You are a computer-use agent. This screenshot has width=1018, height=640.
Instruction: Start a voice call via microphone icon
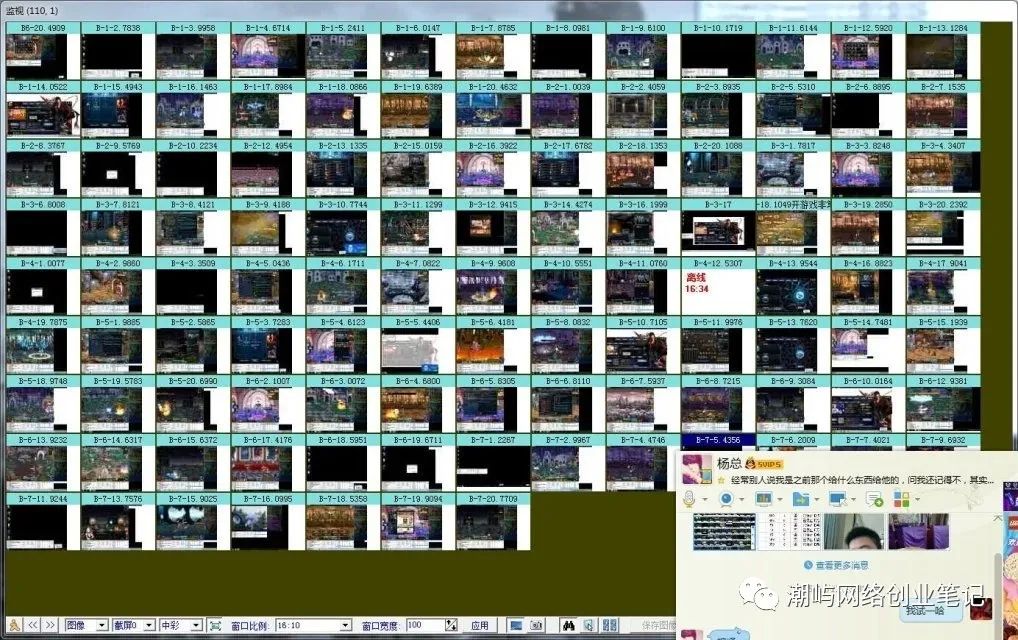pos(689,498)
